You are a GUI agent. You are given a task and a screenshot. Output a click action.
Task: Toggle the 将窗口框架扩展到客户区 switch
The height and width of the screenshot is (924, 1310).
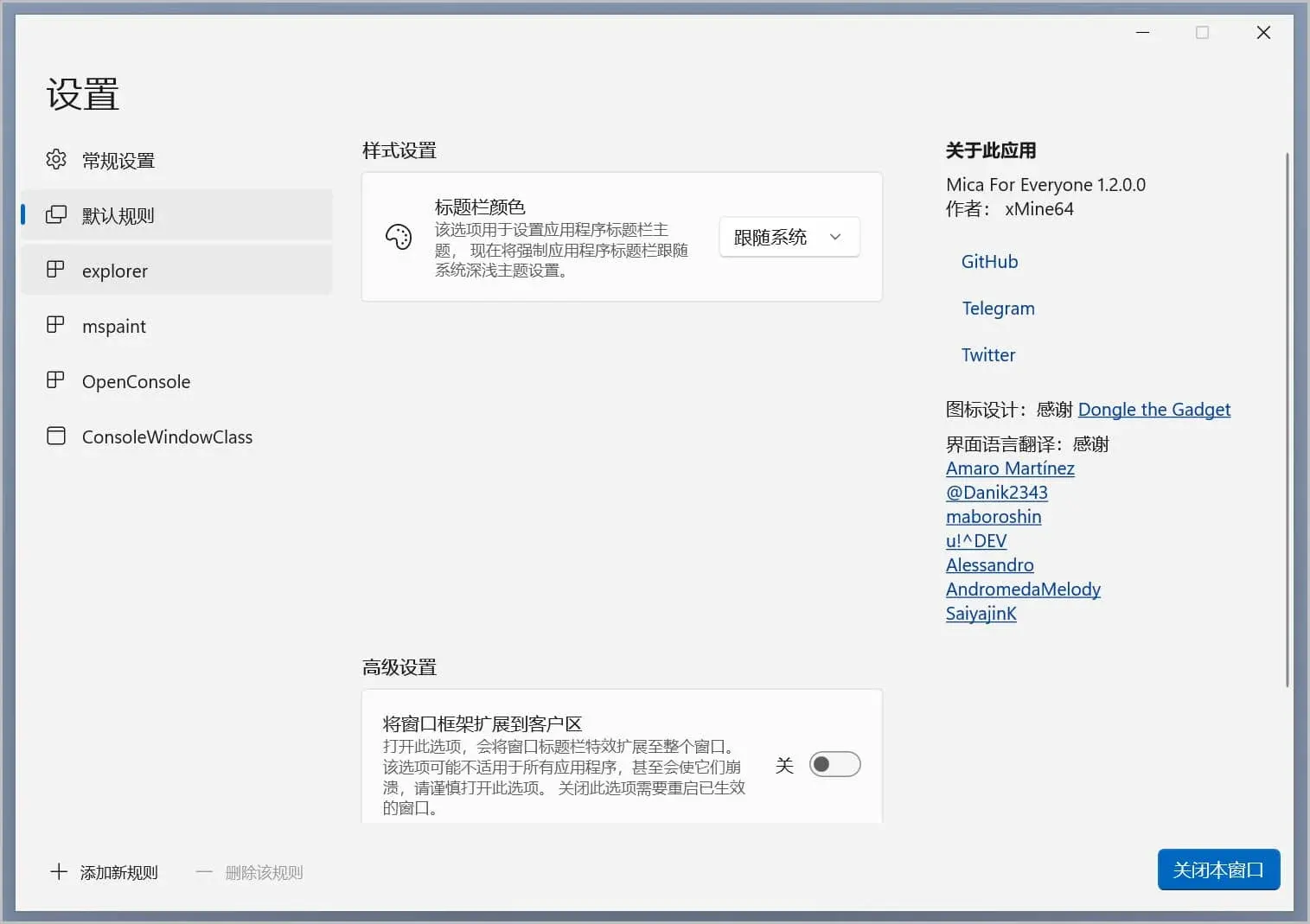834,765
